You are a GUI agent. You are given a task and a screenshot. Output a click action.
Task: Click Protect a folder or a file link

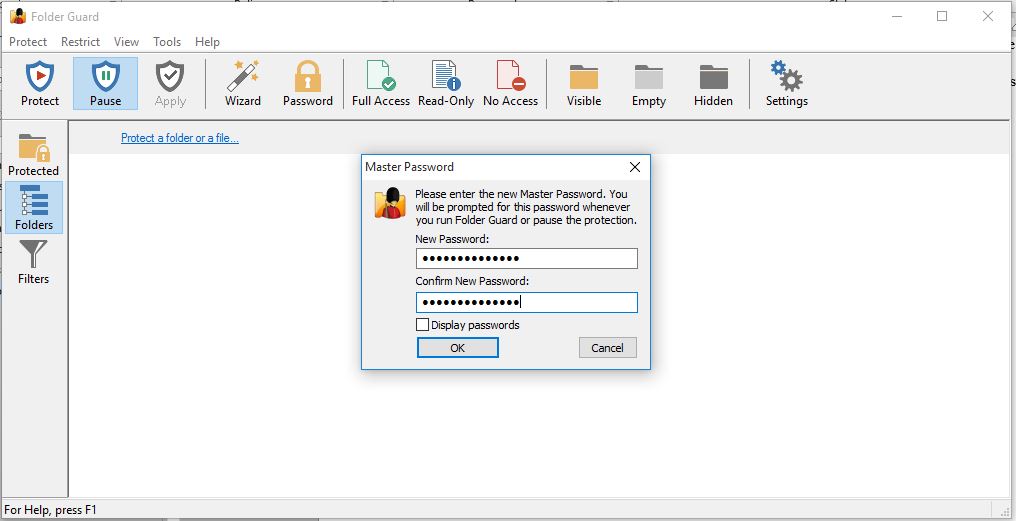[180, 138]
